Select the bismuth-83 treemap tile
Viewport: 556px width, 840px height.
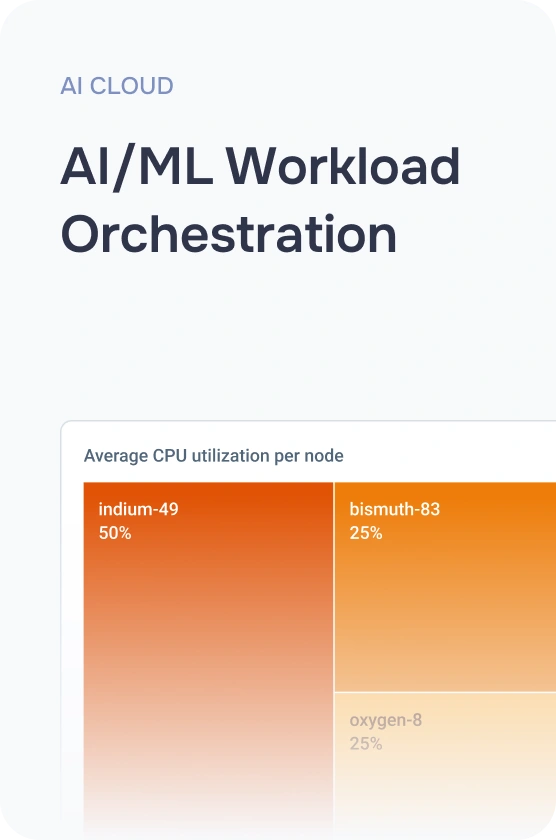tap(445, 587)
